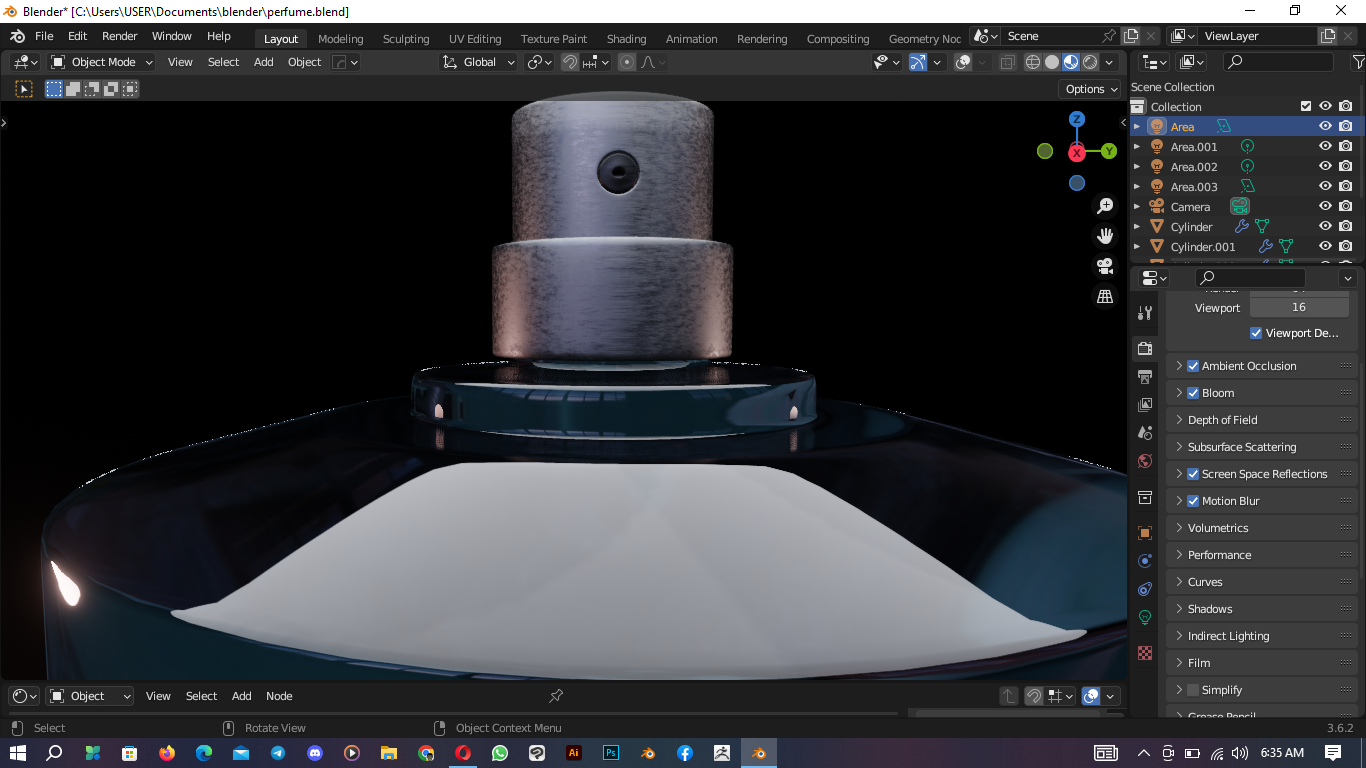Select Area.003 in the outliner
This screenshot has width=1366, height=768.
(x=1194, y=187)
